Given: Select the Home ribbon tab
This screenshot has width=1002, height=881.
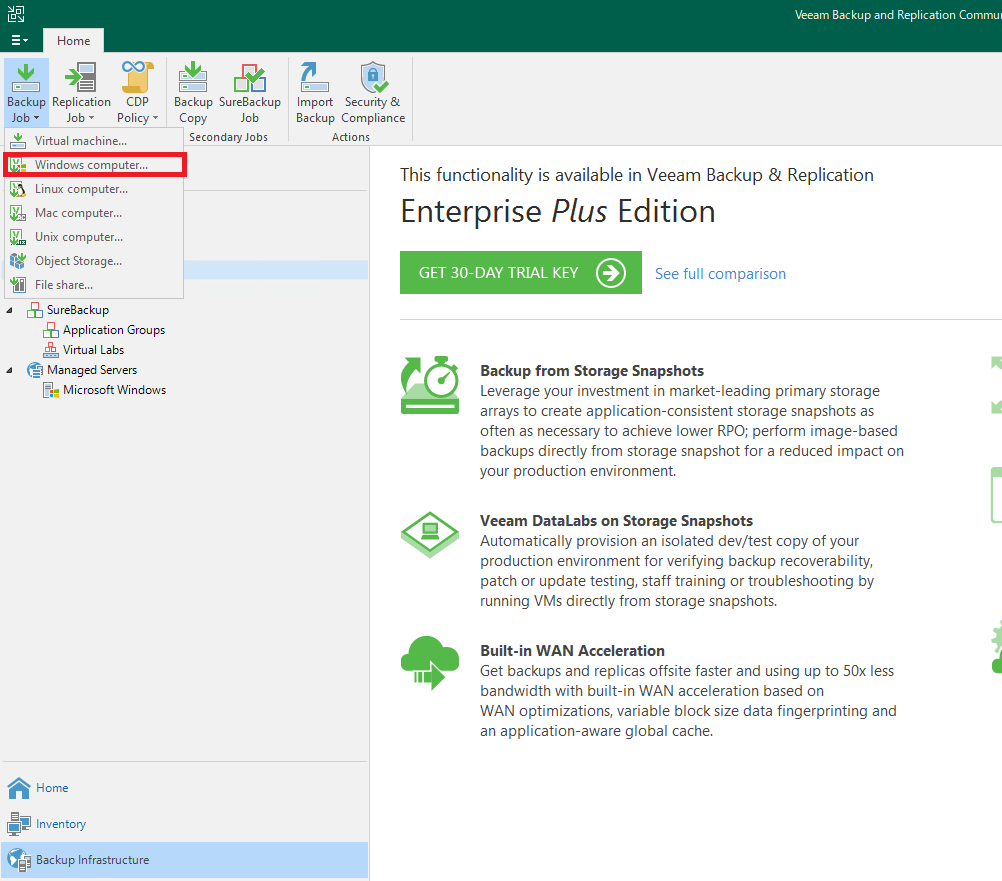Looking at the screenshot, I should point(73,40).
